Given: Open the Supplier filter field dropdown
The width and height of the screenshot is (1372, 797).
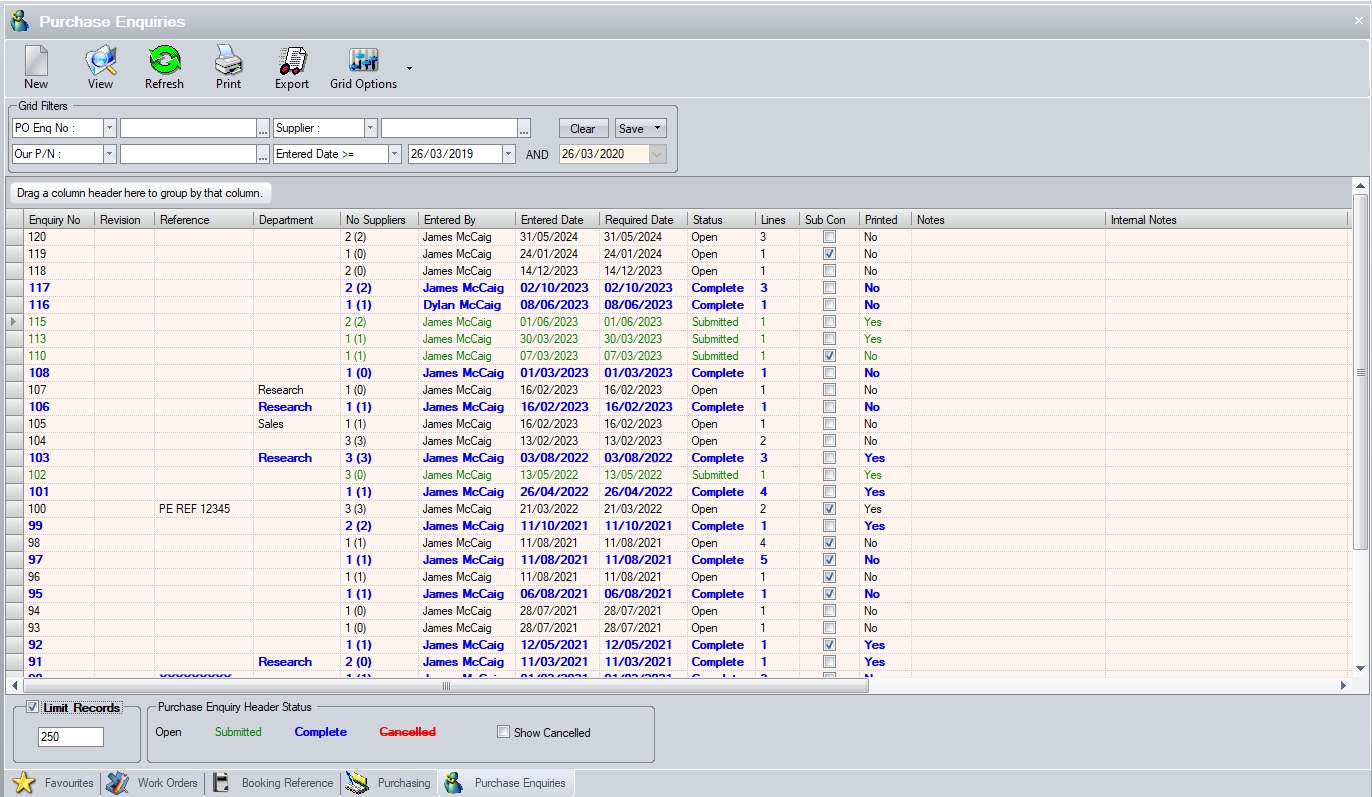Looking at the screenshot, I should (x=370, y=129).
